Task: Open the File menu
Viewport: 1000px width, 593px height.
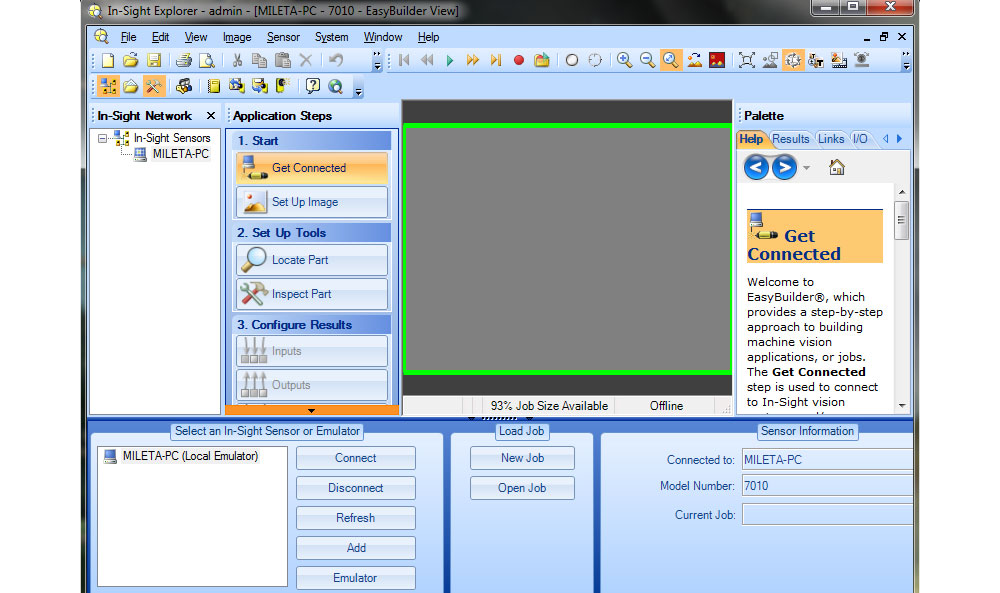Action: pyautogui.click(x=128, y=37)
